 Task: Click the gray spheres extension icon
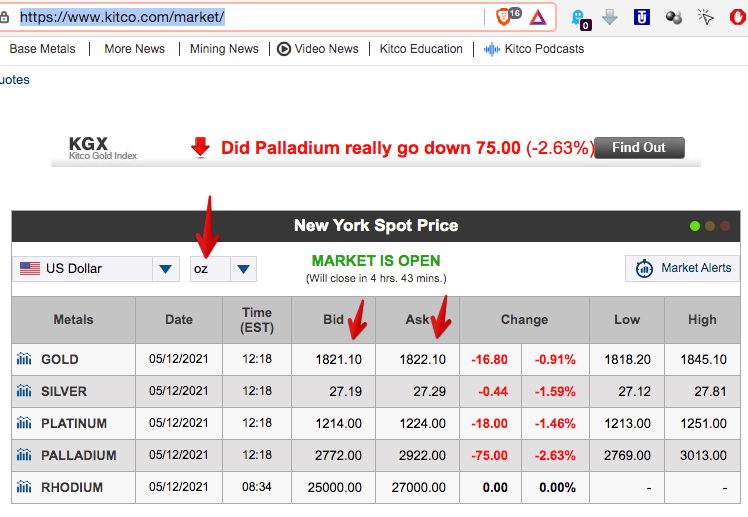click(x=674, y=18)
